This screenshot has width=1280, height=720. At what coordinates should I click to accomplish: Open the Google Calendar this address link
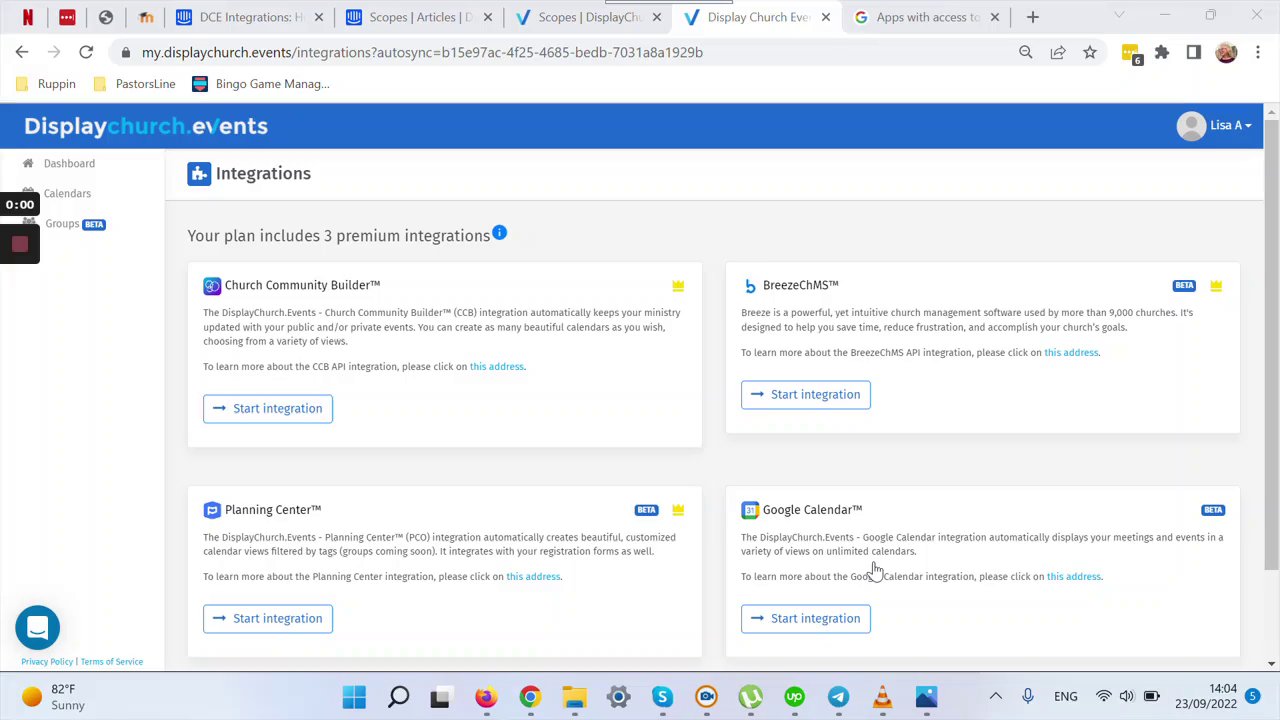[1074, 577]
